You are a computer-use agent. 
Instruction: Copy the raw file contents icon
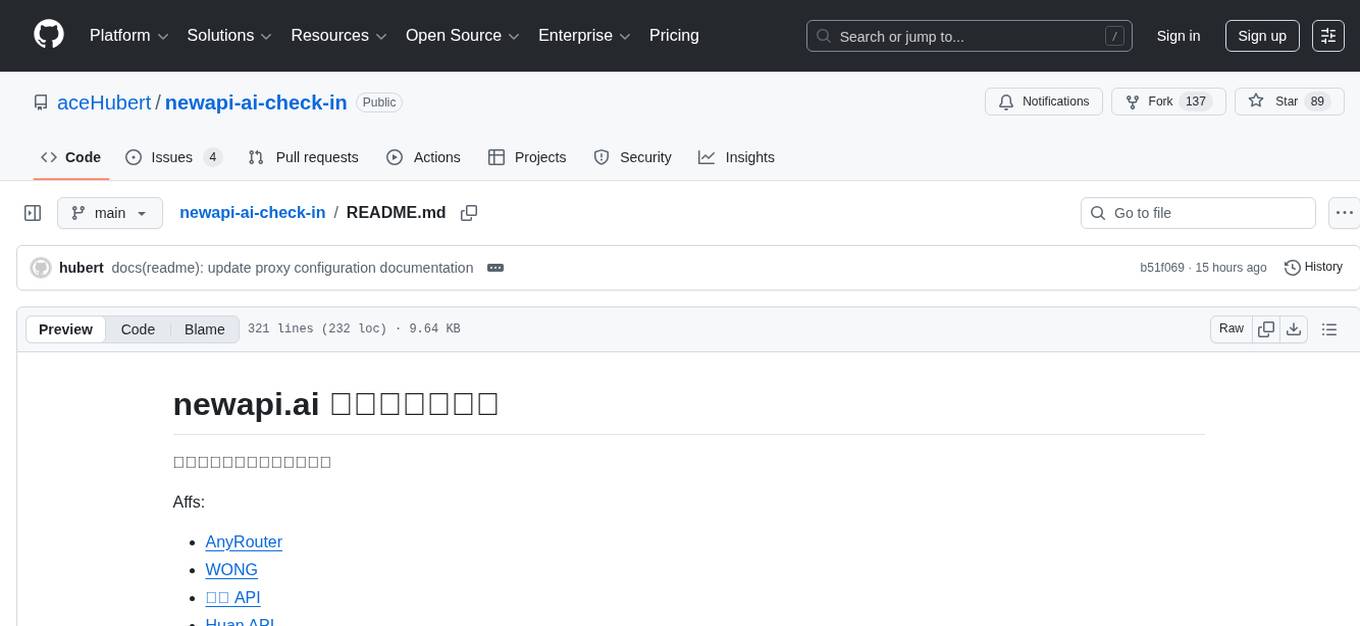[1266, 328]
